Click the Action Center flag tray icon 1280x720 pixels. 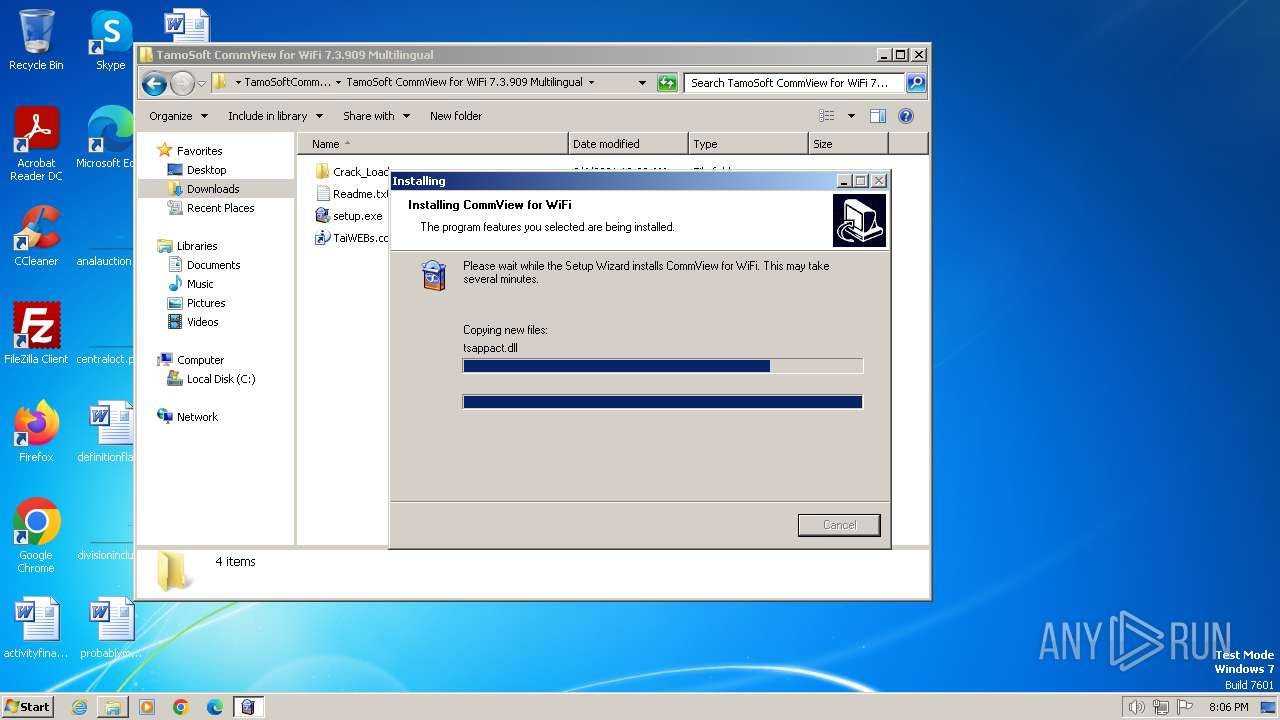[x=1185, y=707]
